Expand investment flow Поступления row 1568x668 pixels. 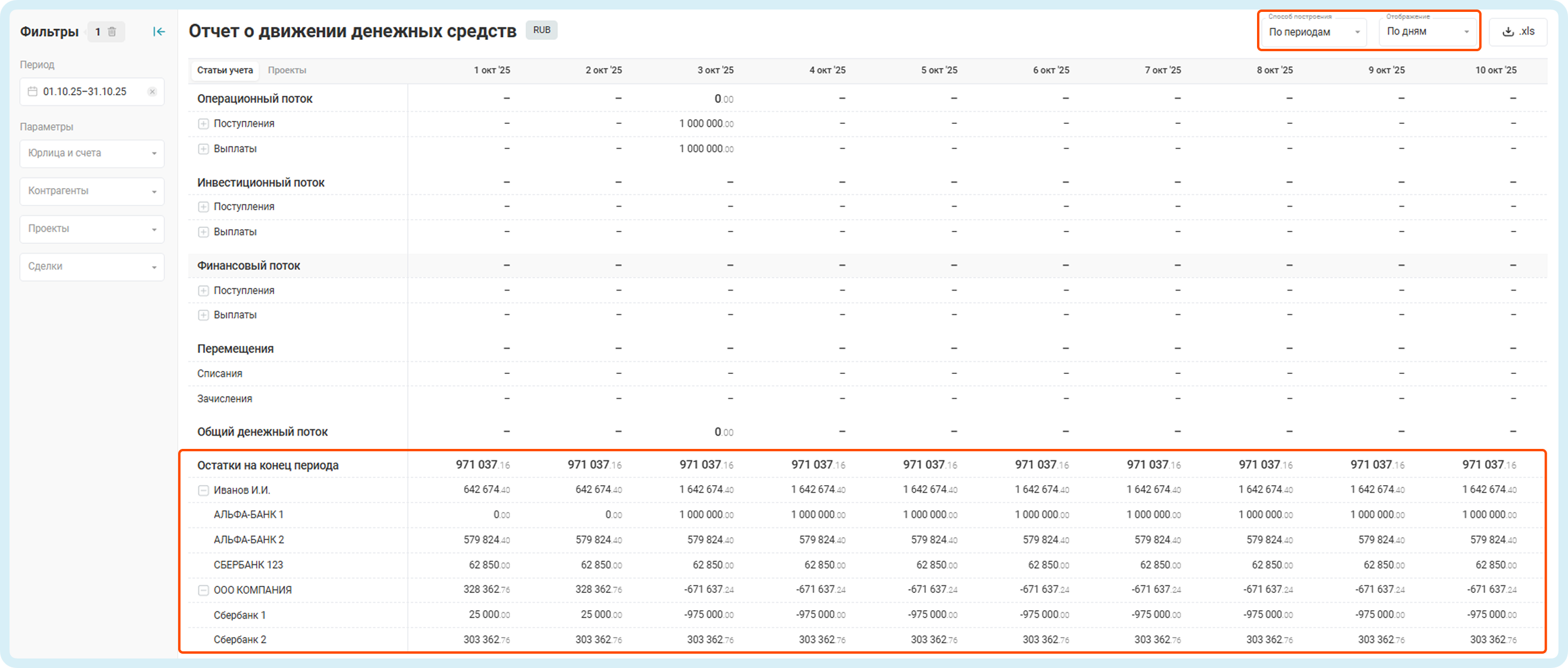(x=203, y=207)
